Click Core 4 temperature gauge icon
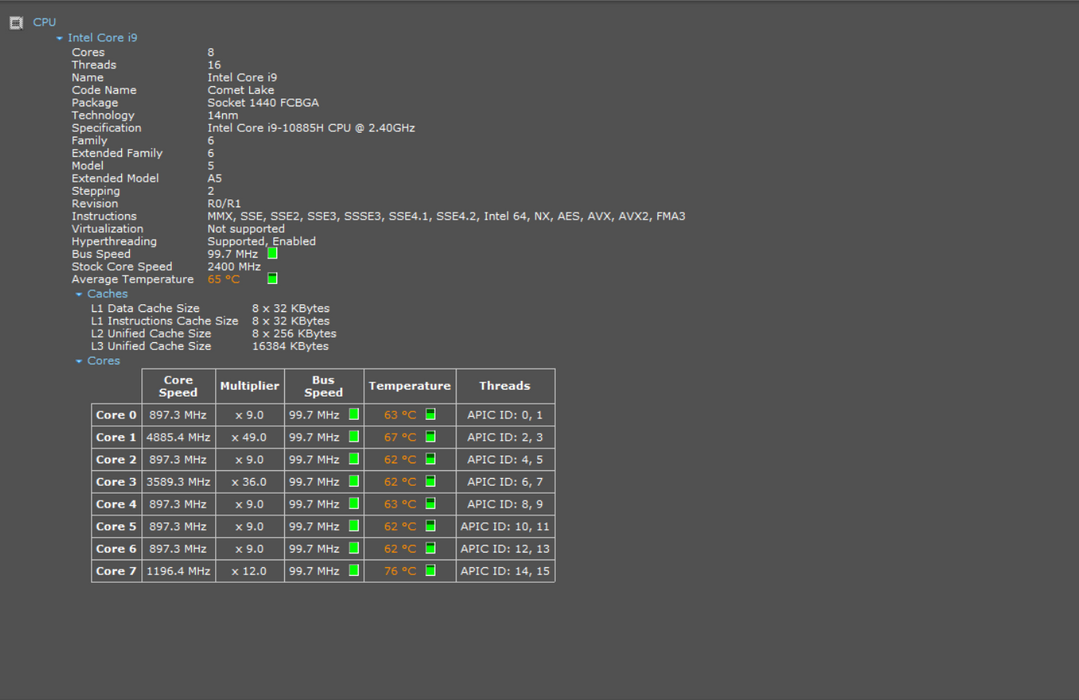Image resolution: width=1079 pixels, height=700 pixels. [431, 504]
